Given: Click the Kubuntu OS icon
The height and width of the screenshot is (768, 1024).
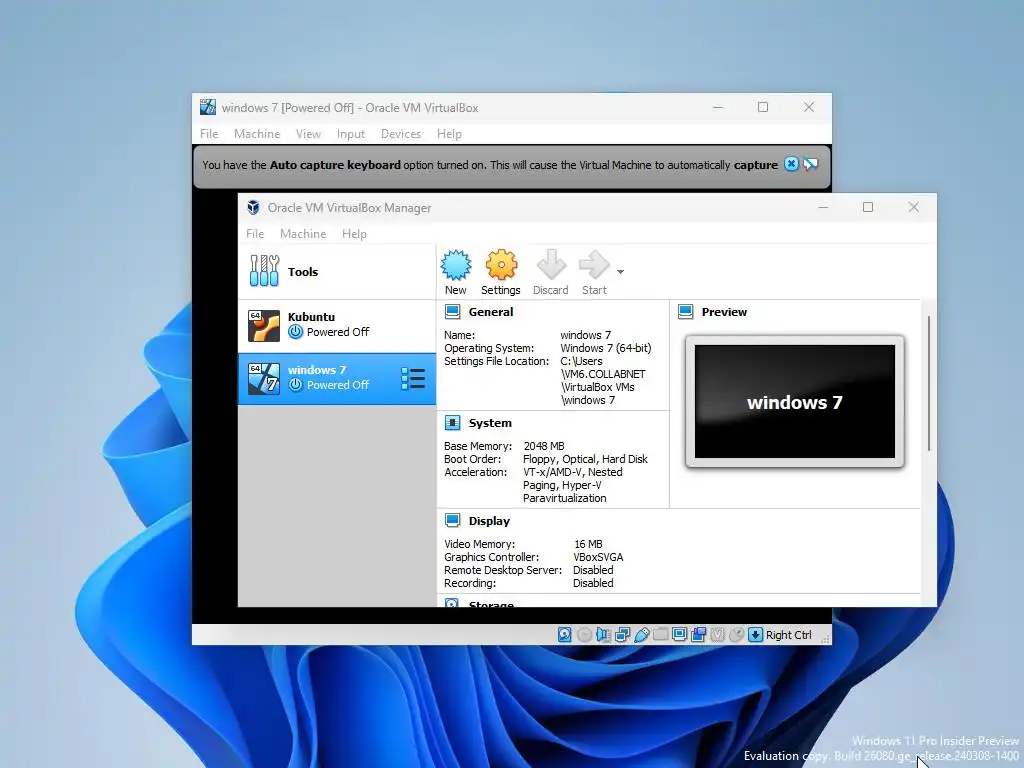Looking at the screenshot, I should coord(264,325).
